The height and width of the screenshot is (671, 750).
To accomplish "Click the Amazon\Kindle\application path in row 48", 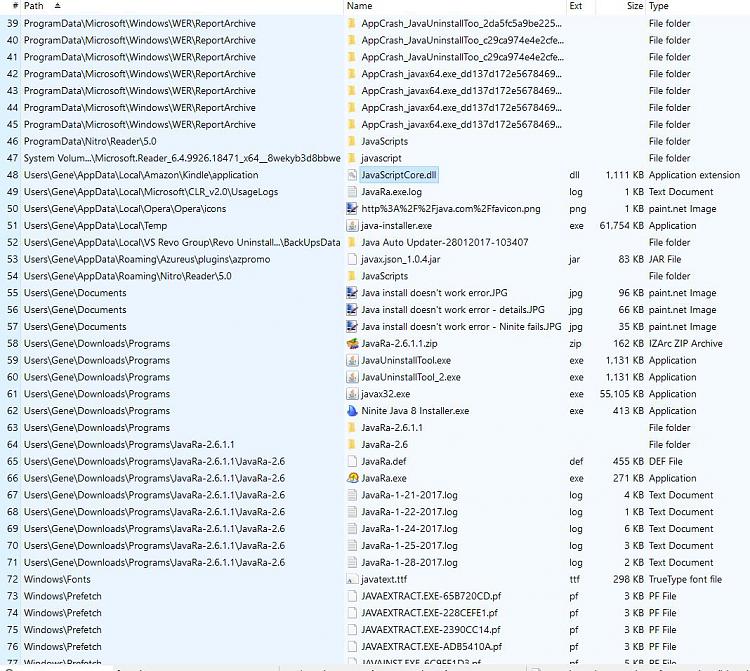I will (141, 175).
